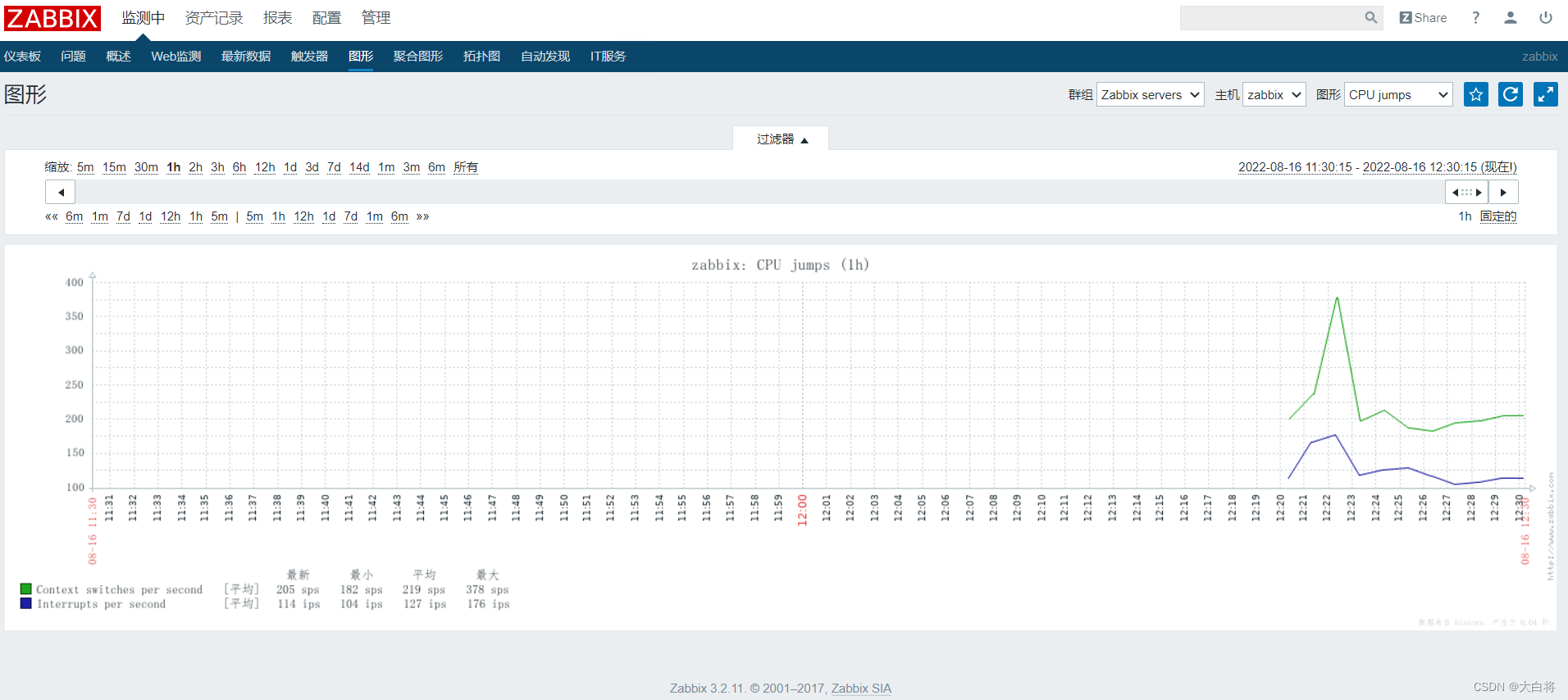Go to 拓扑图 submenu
1568x700 pixels.
481,56
